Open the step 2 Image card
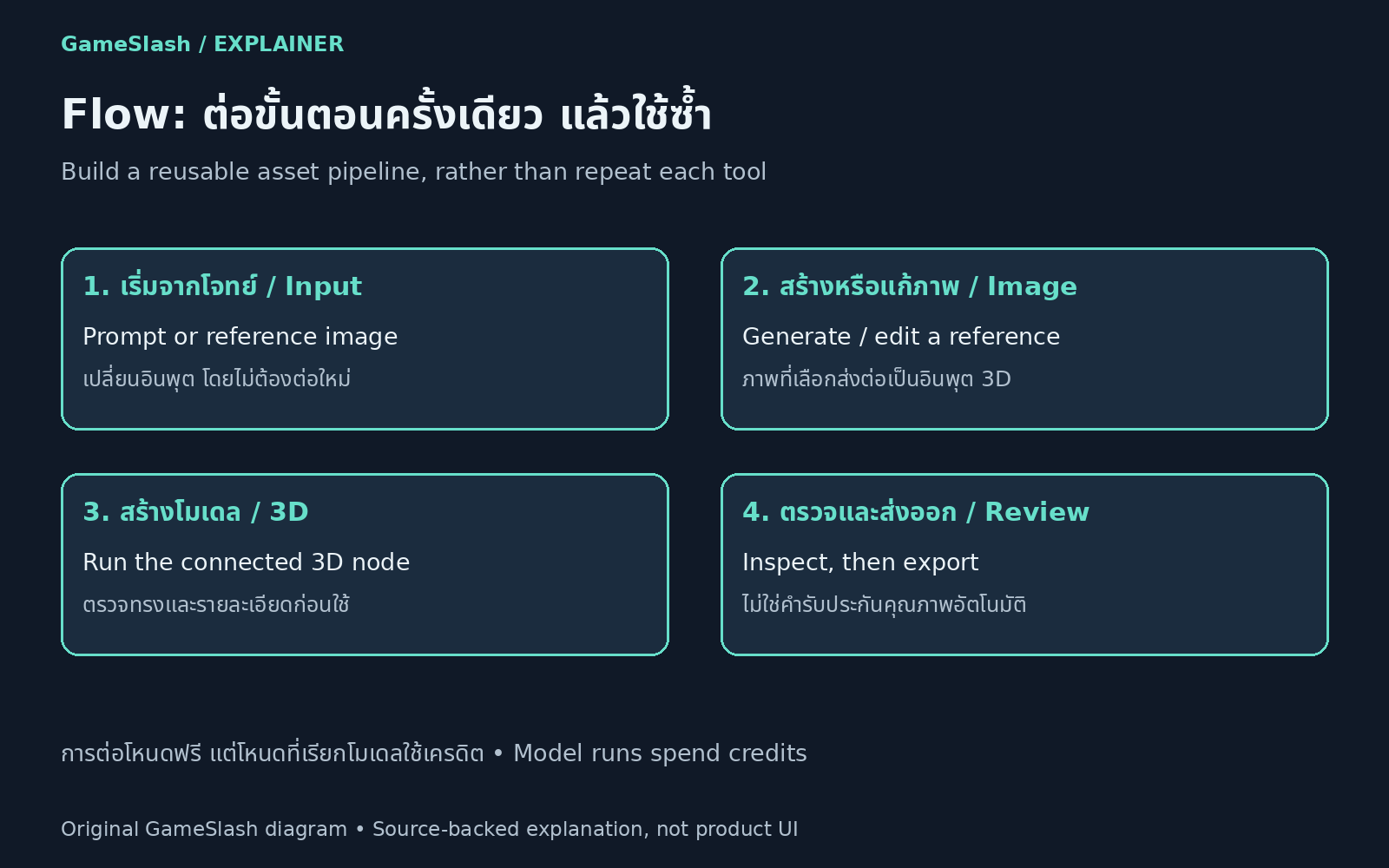Viewport: 1389px width, 868px height. click(1024, 339)
